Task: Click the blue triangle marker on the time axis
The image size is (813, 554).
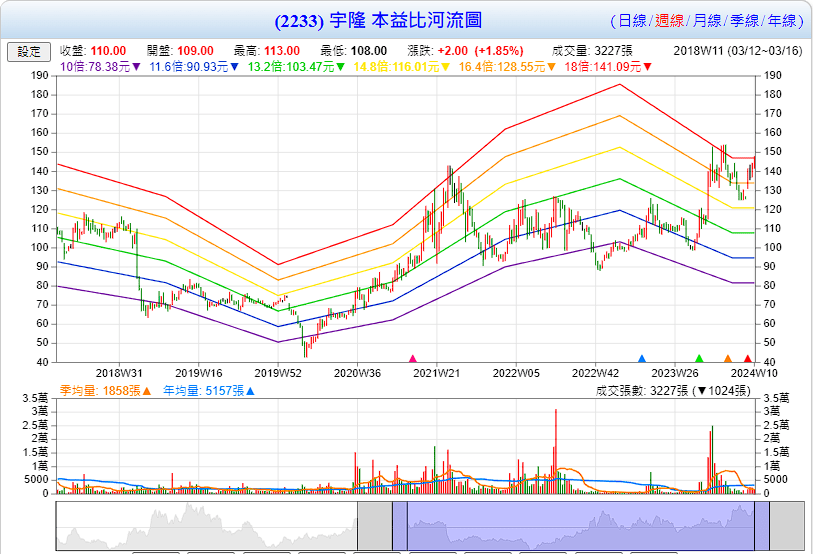Action: (x=642, y=358)
